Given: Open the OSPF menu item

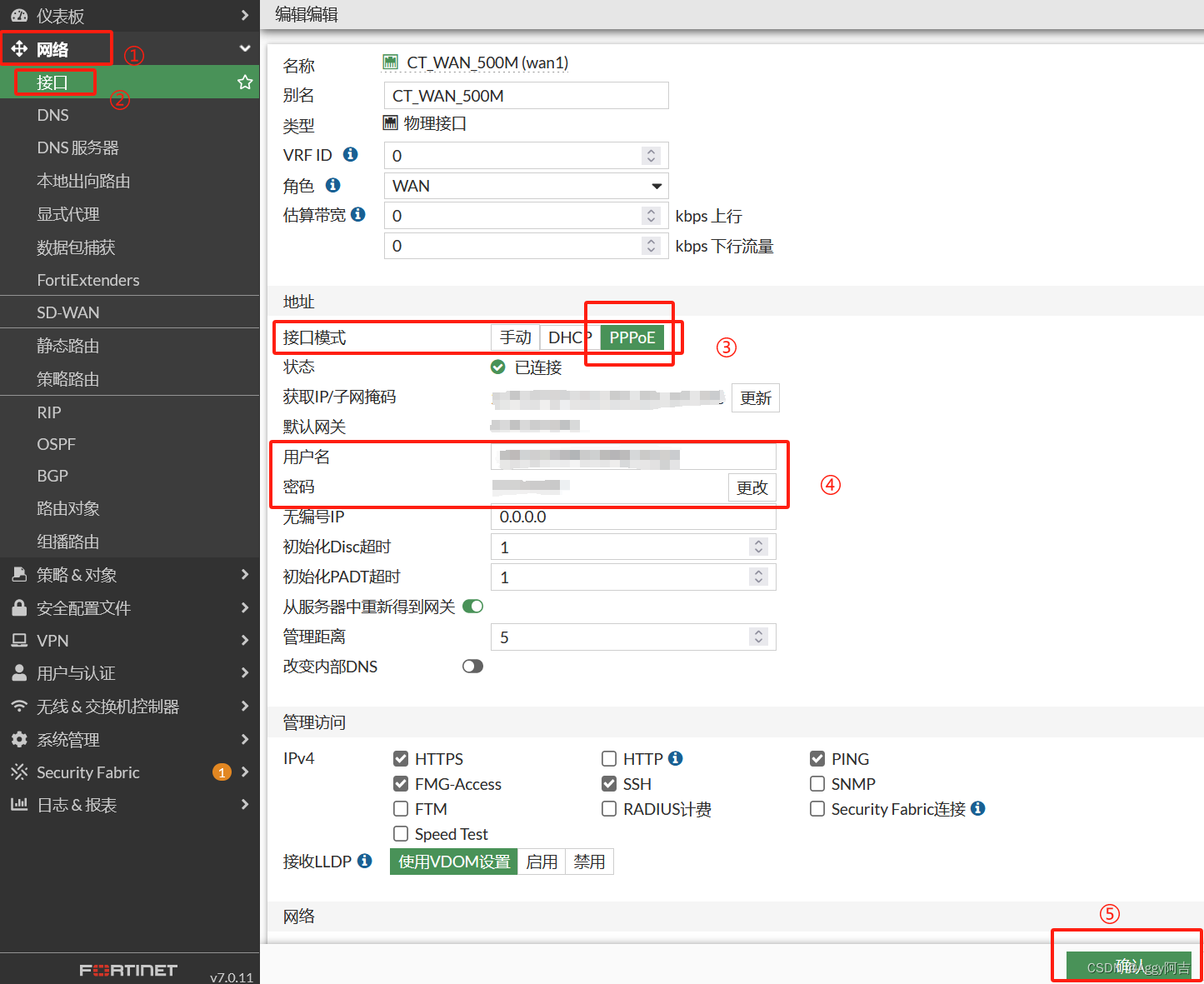Looking at the screenshot, I should coord(56,444).
